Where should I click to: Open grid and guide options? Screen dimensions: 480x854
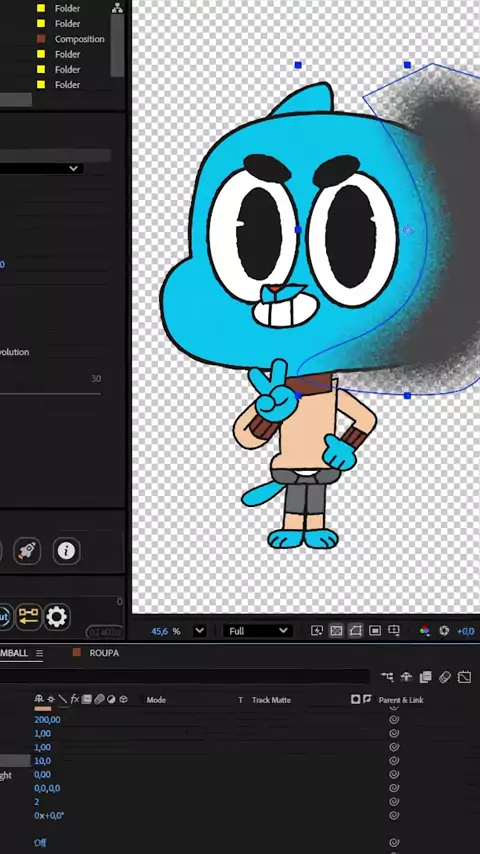click(393, 631)
